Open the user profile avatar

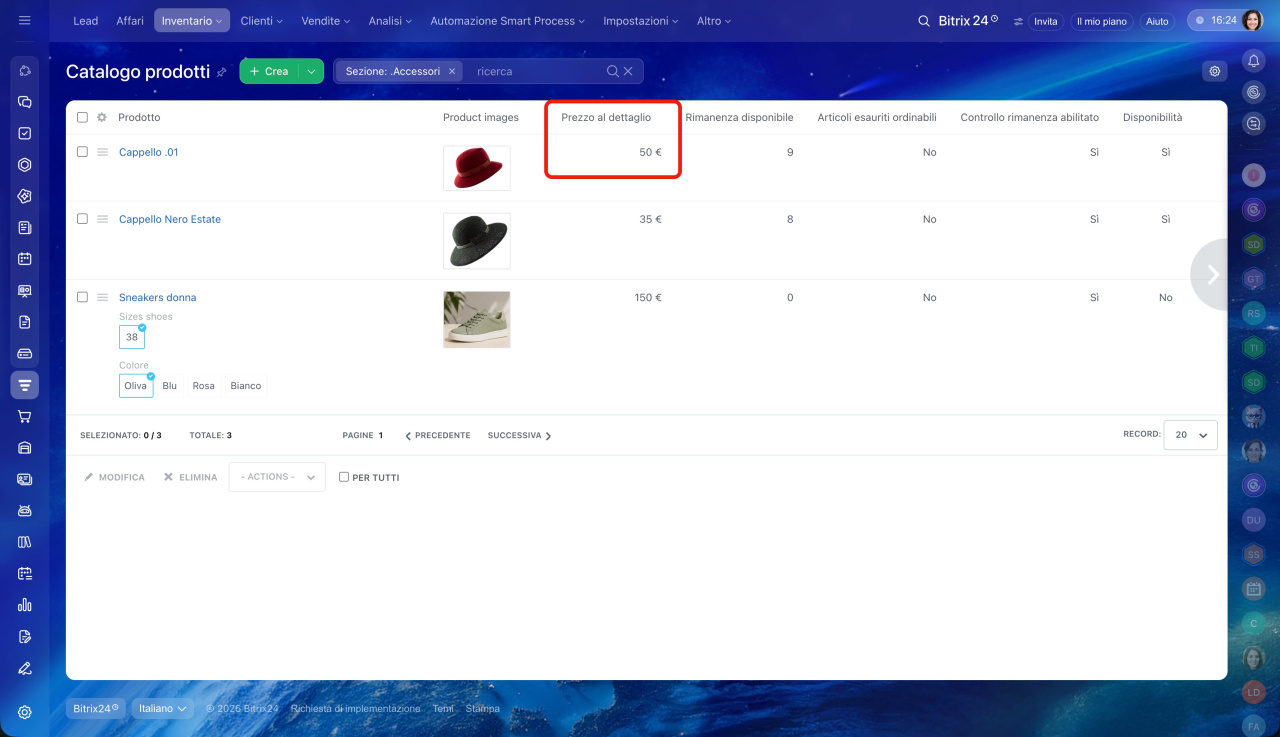1253,20
